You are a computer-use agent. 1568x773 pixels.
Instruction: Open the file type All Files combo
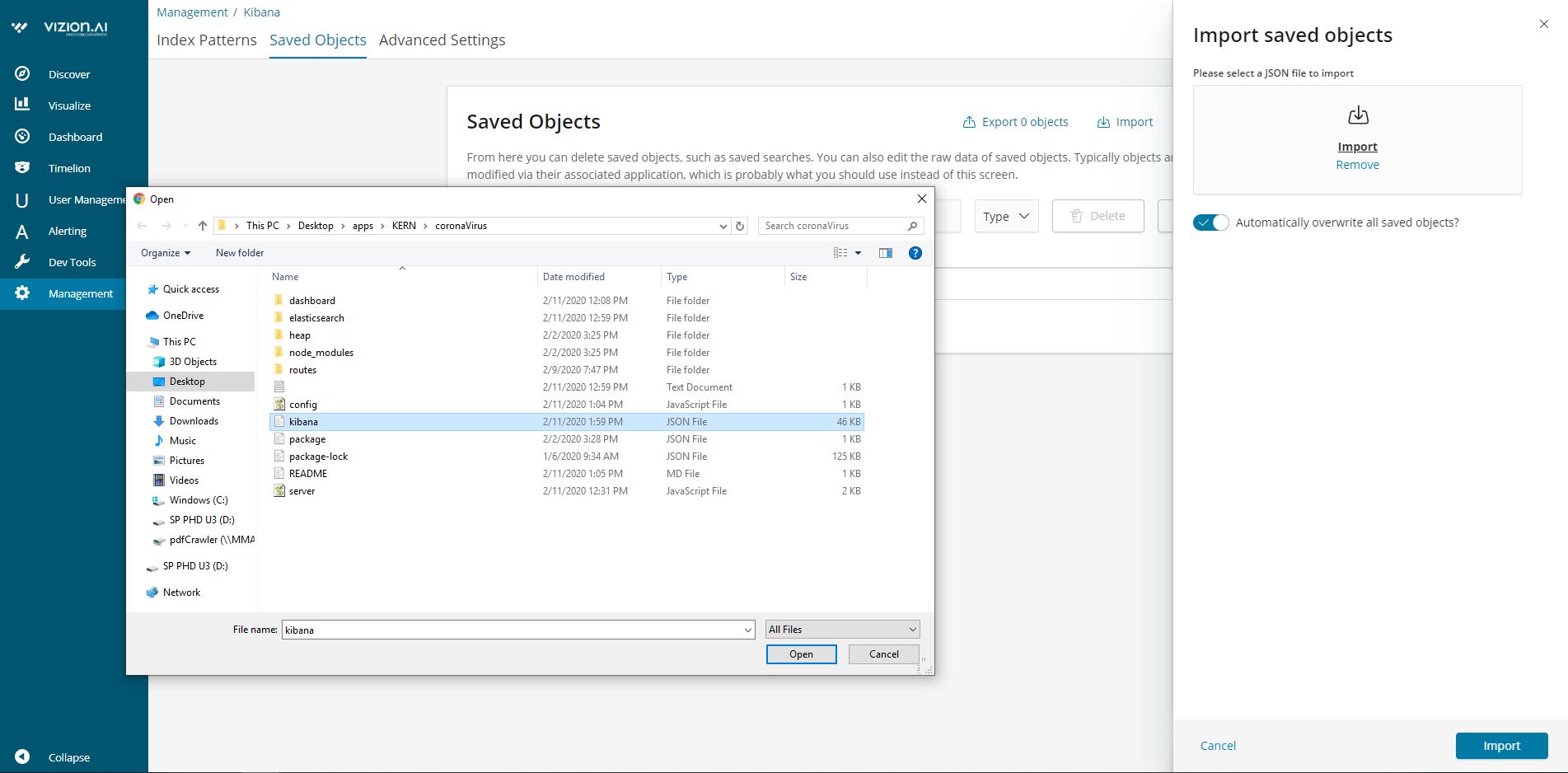[842, 630]
